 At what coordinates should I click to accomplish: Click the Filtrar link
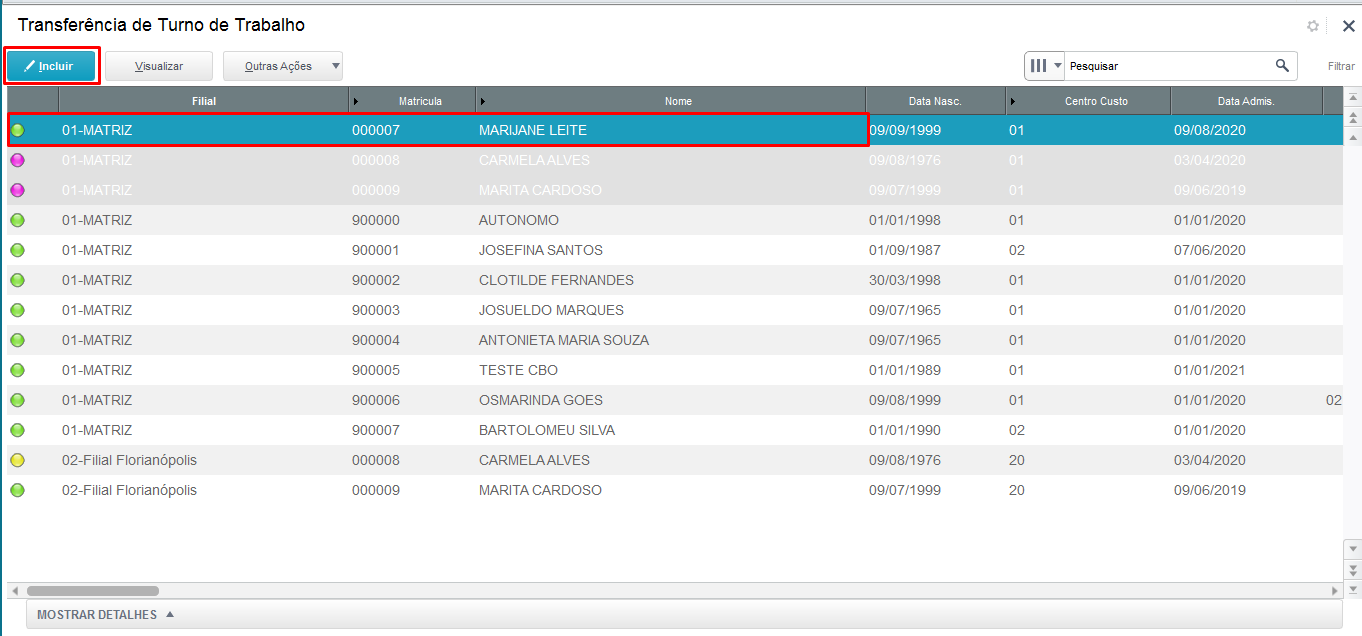[1341, 66]
